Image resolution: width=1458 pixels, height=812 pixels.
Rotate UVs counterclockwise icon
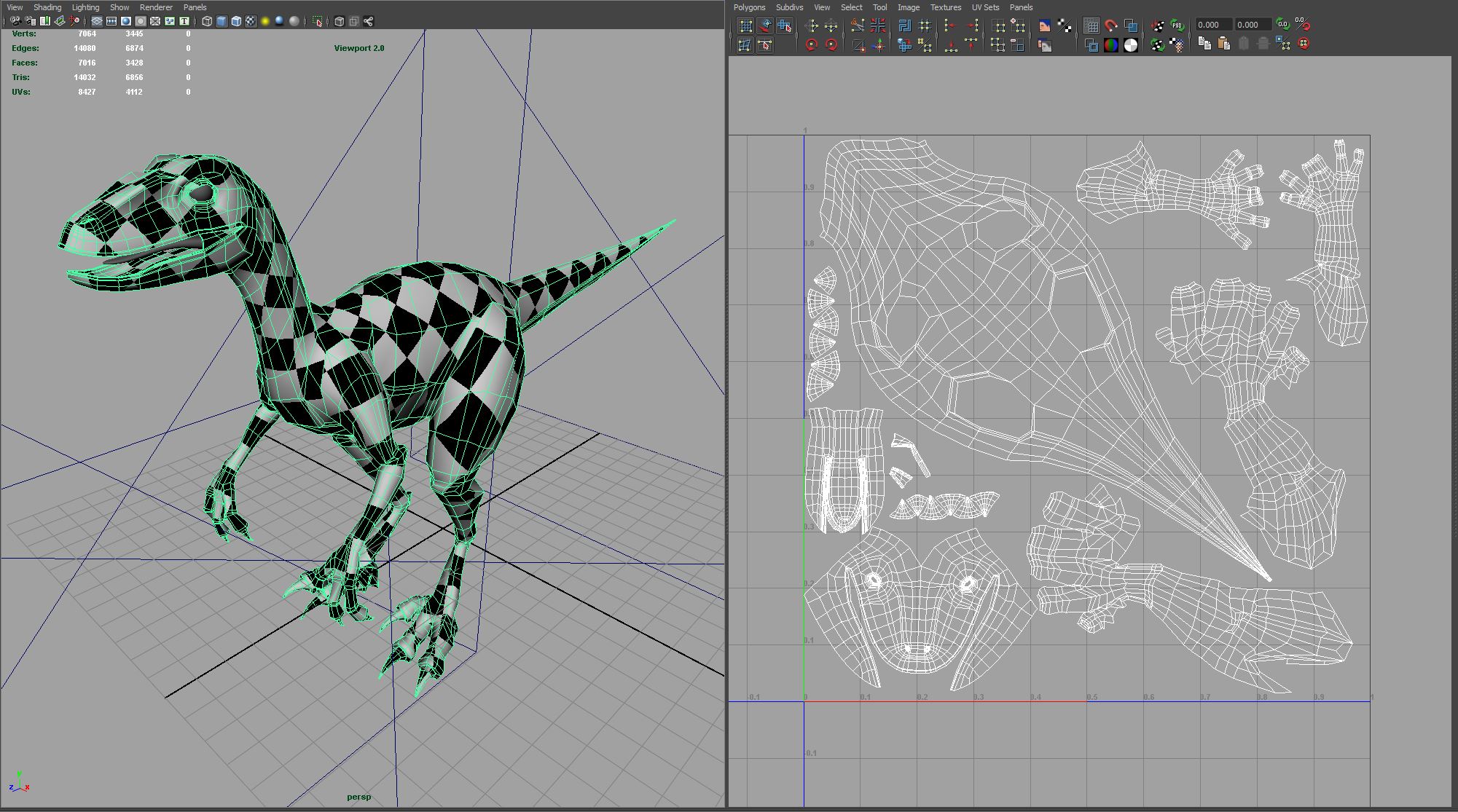point(812,44)
